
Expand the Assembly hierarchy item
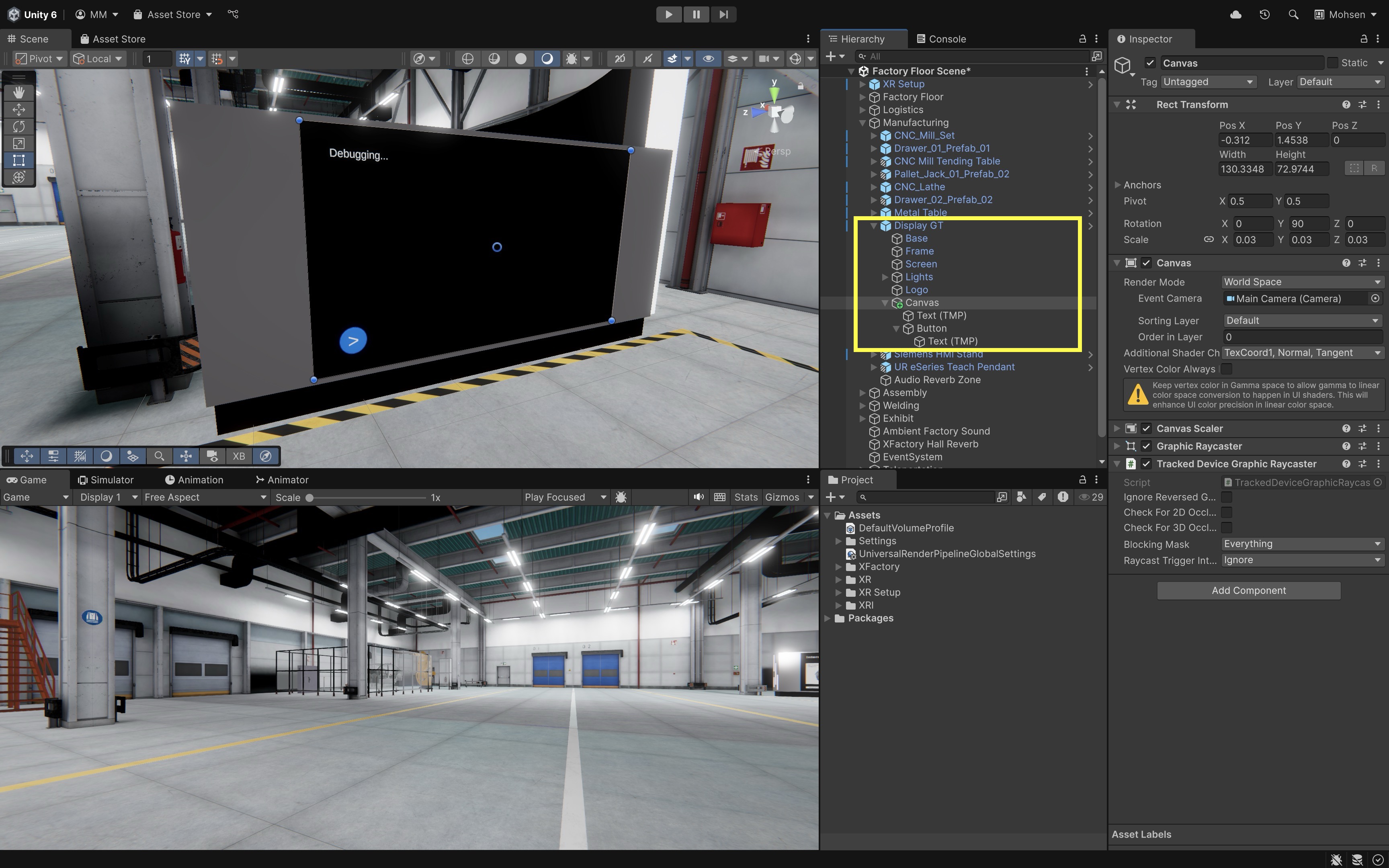(x=862, y=393)
